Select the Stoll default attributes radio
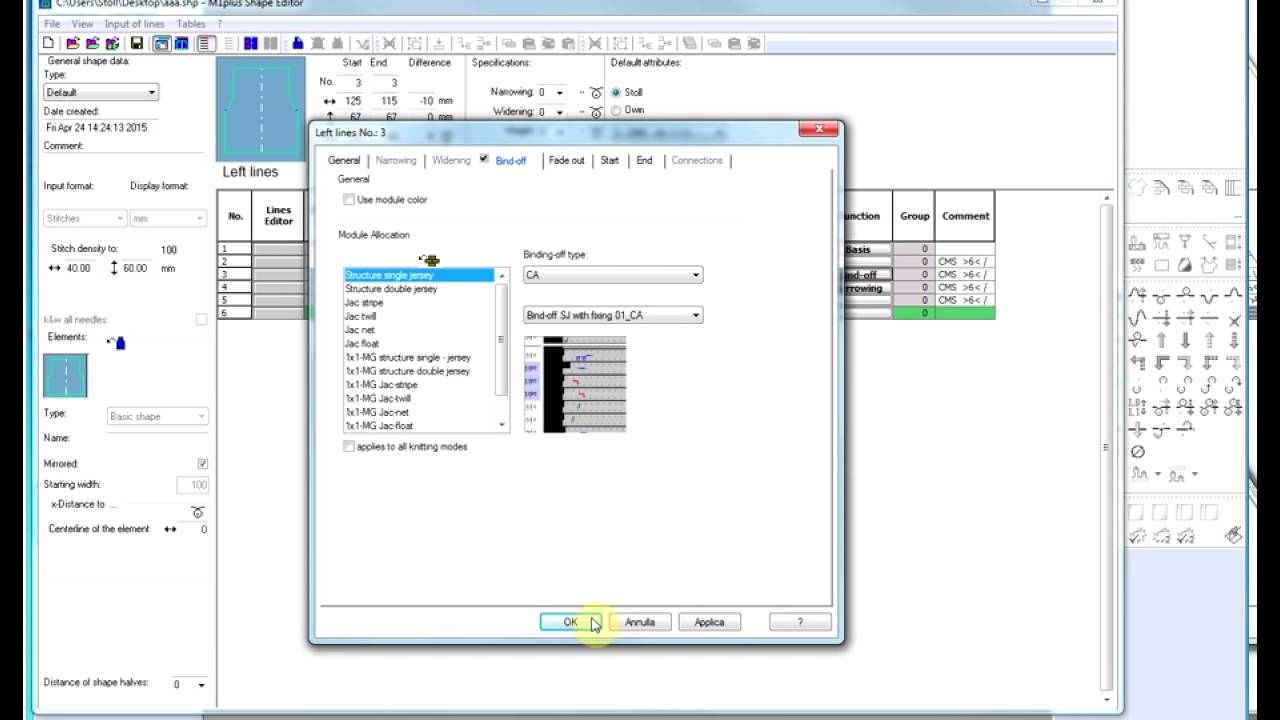Image resolution: width=1280 pixels, height=720 pixels. click(x=616, y=92)
